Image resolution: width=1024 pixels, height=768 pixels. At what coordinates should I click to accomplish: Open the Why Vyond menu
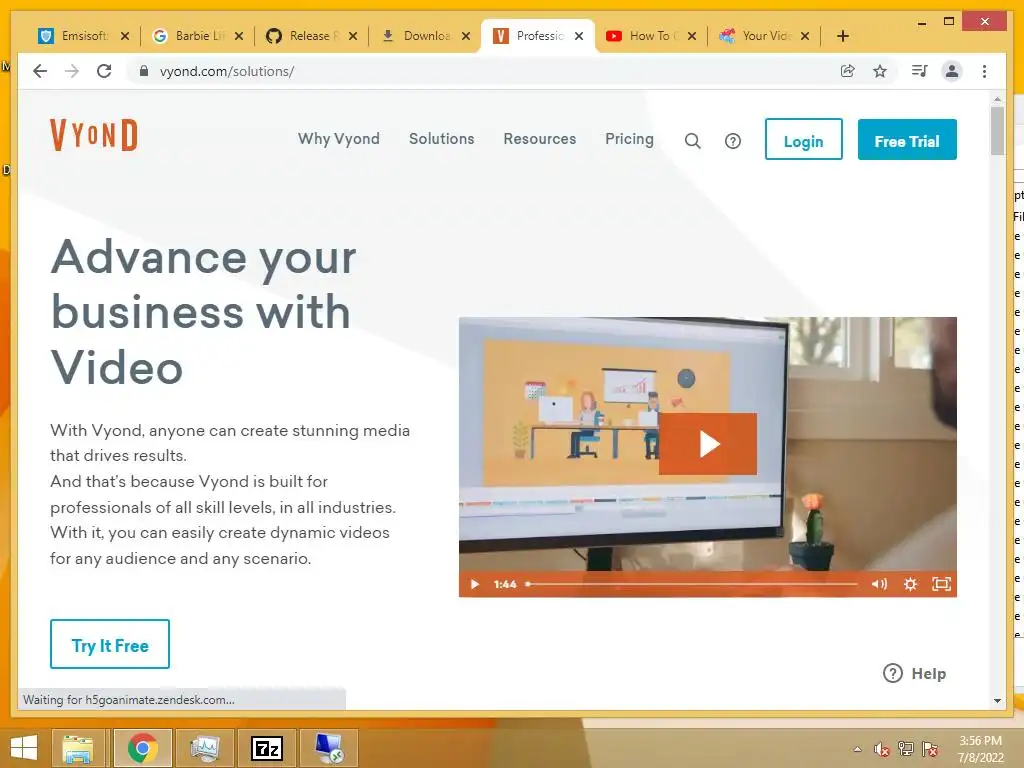pos(339,139)
